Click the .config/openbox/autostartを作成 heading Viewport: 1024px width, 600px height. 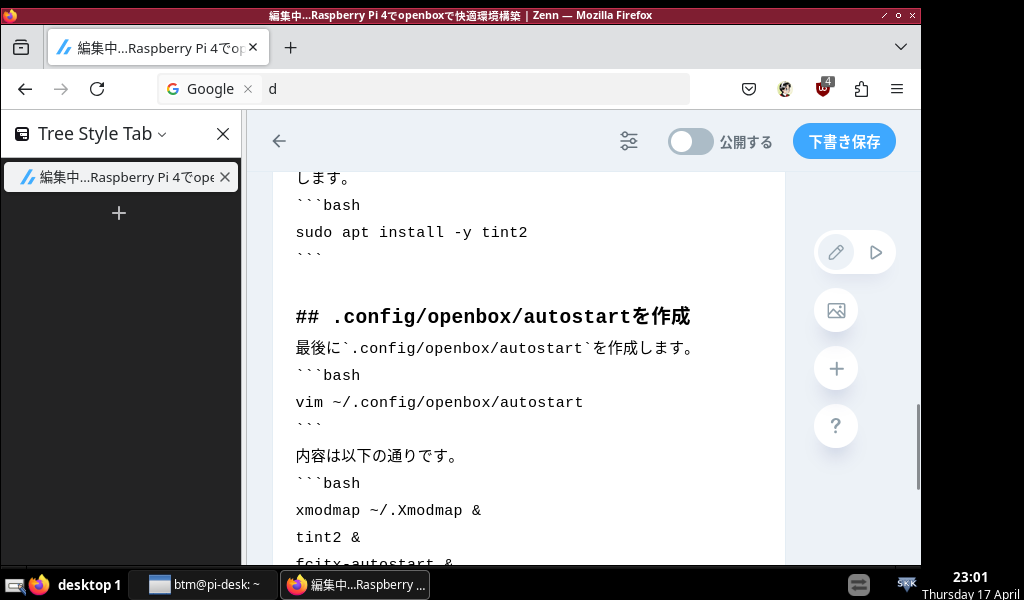click(x=492, y=317)
